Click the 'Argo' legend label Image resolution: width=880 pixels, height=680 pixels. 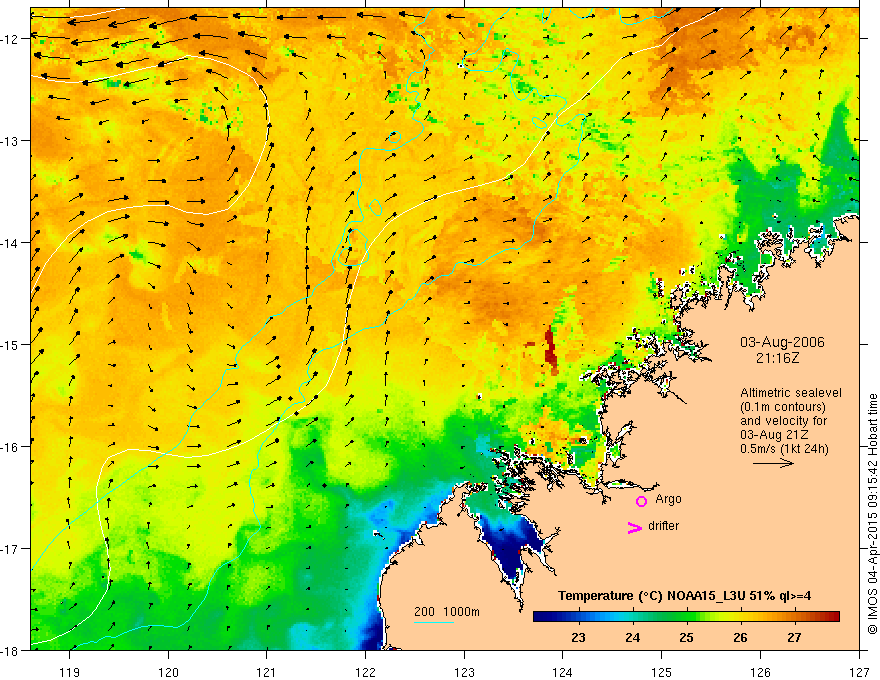click(668, 499)
